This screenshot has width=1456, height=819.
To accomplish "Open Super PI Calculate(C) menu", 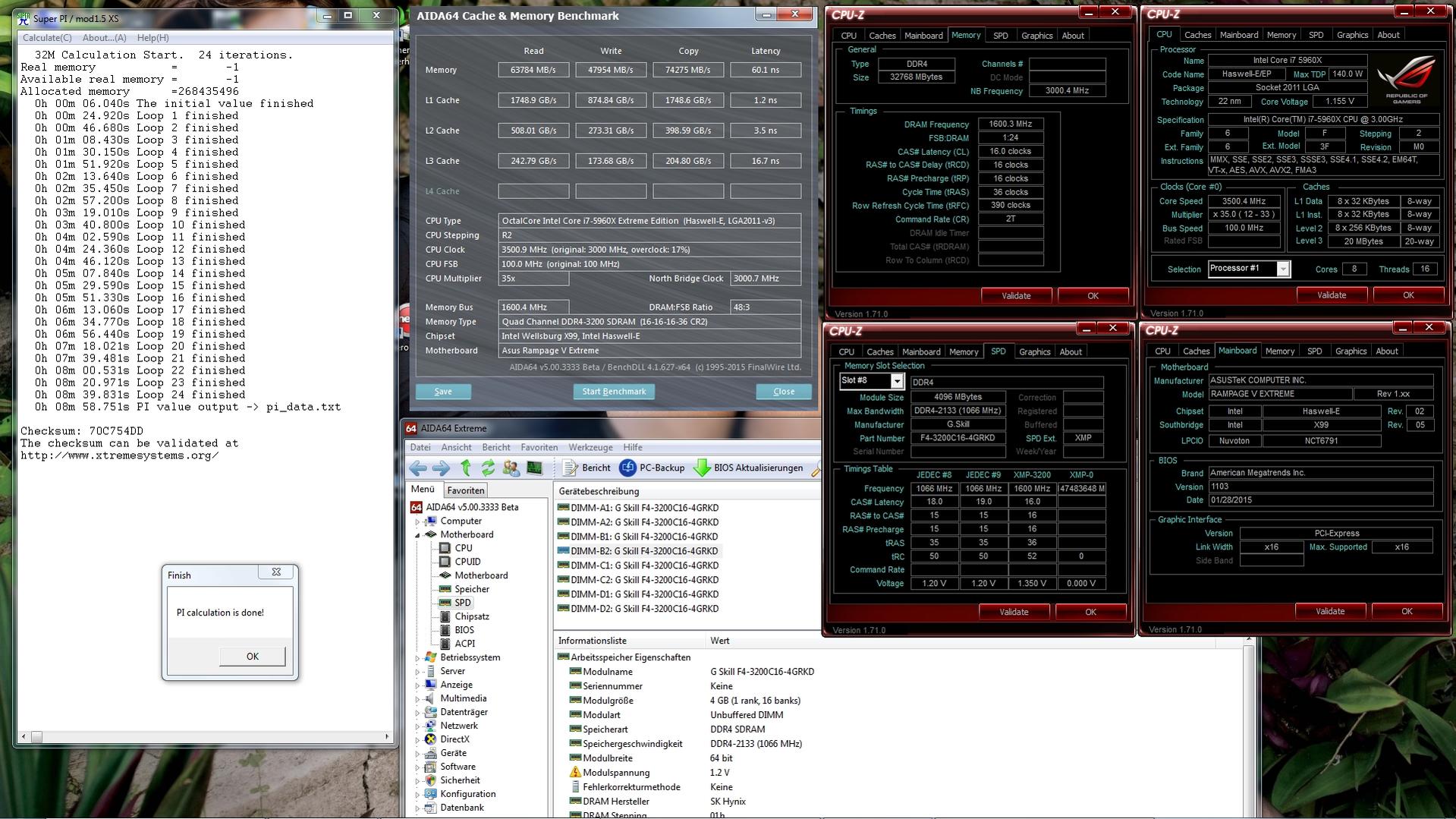I will 47,38.
